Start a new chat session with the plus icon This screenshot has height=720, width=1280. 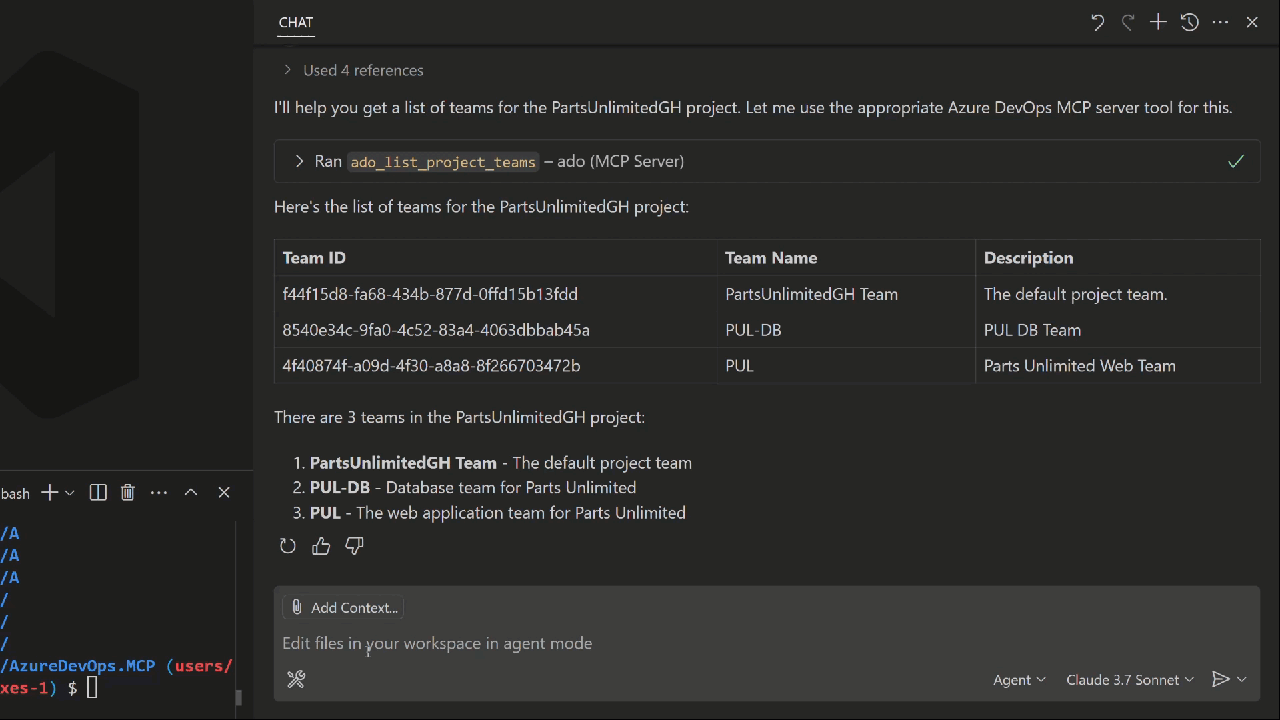pyautogui.click(x=1158, y=21)
